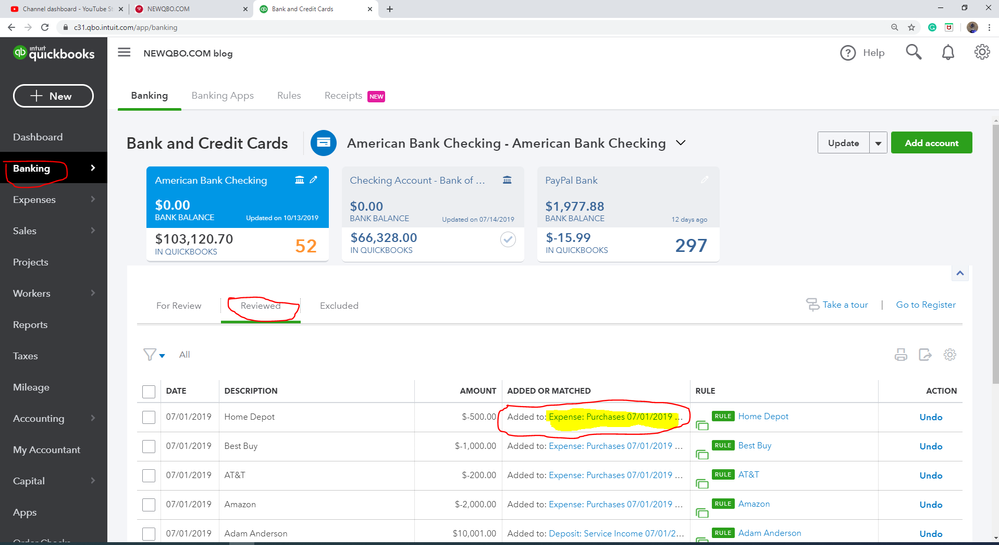Open the Go to Register link
999x545 pixels.
pos(926,305)
